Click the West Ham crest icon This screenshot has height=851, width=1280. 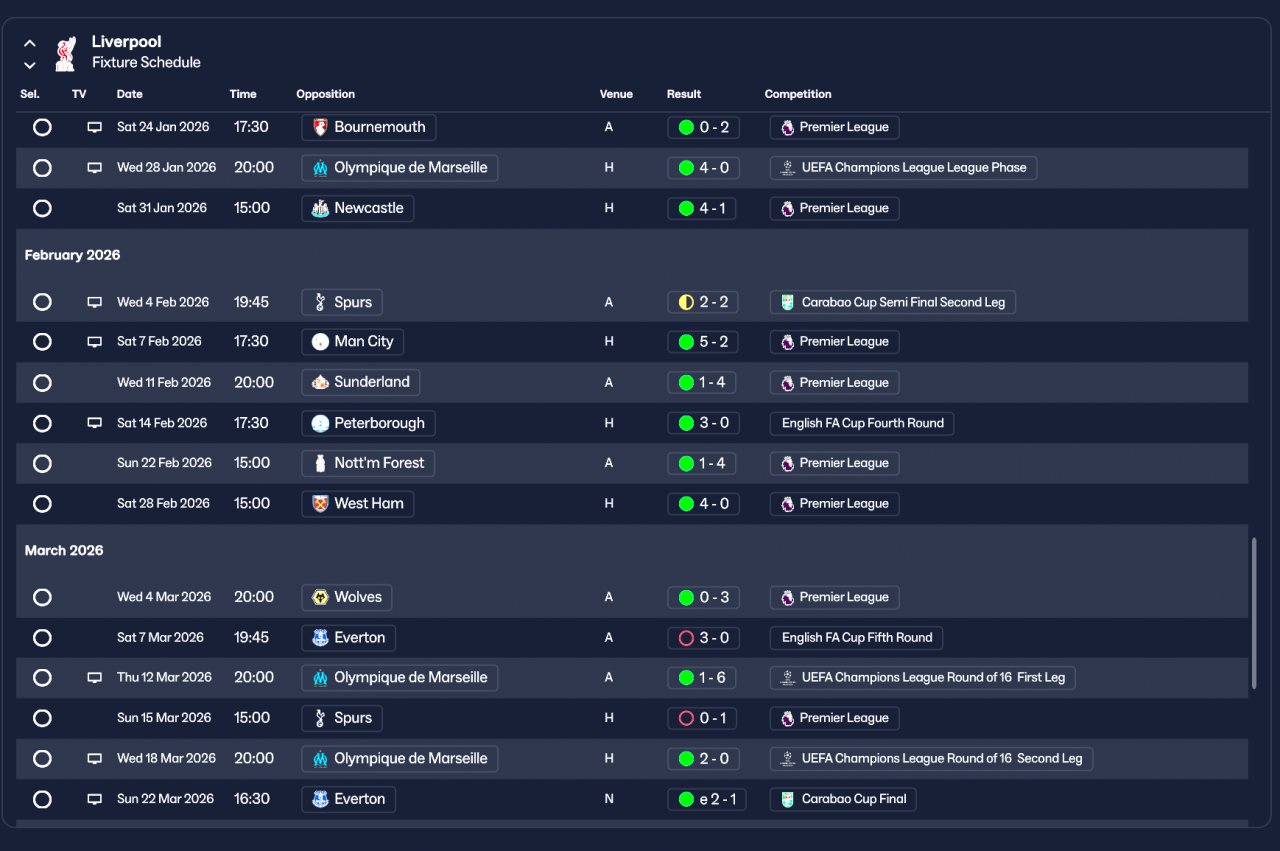pyautogui.click(x=320, y=504)
